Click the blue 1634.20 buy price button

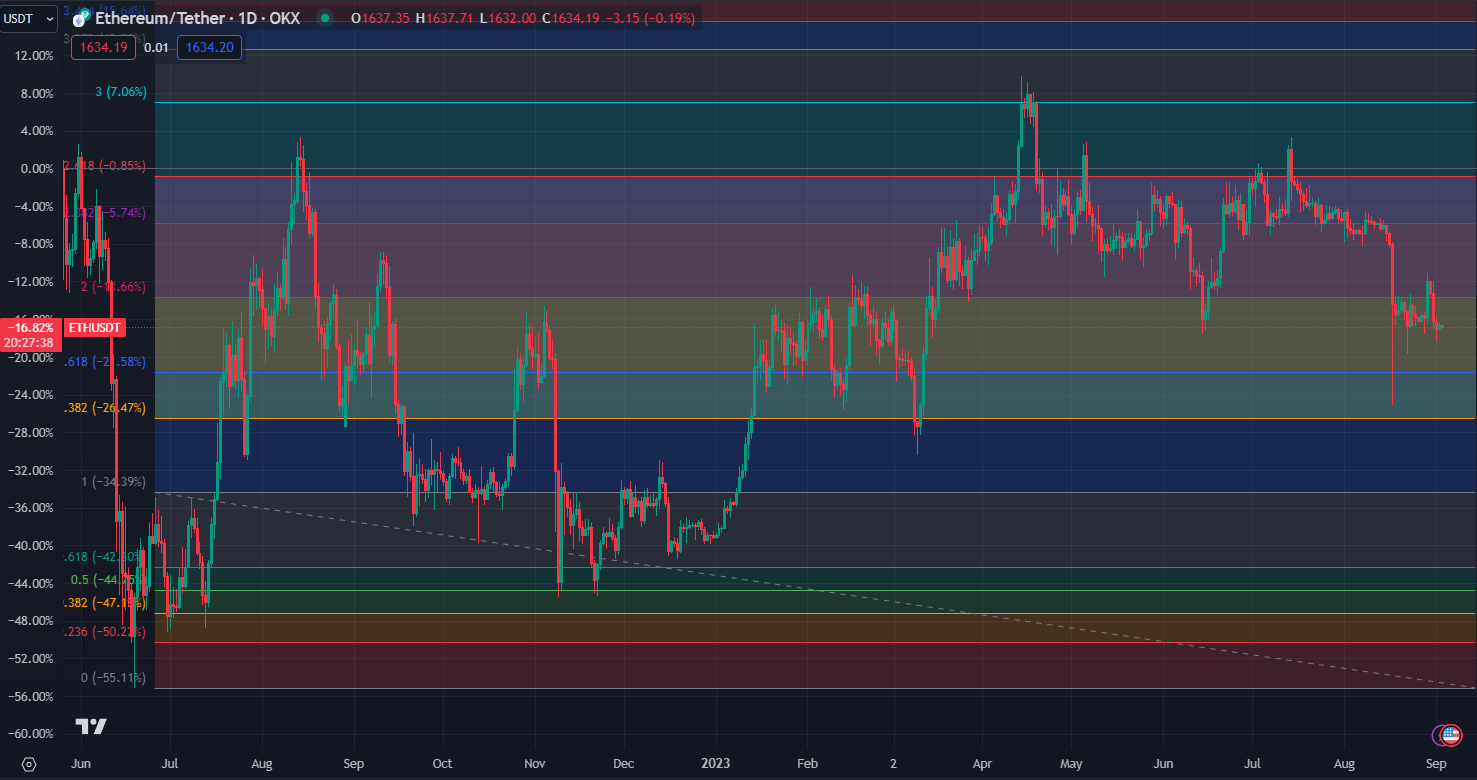click(x=209, y=47)
